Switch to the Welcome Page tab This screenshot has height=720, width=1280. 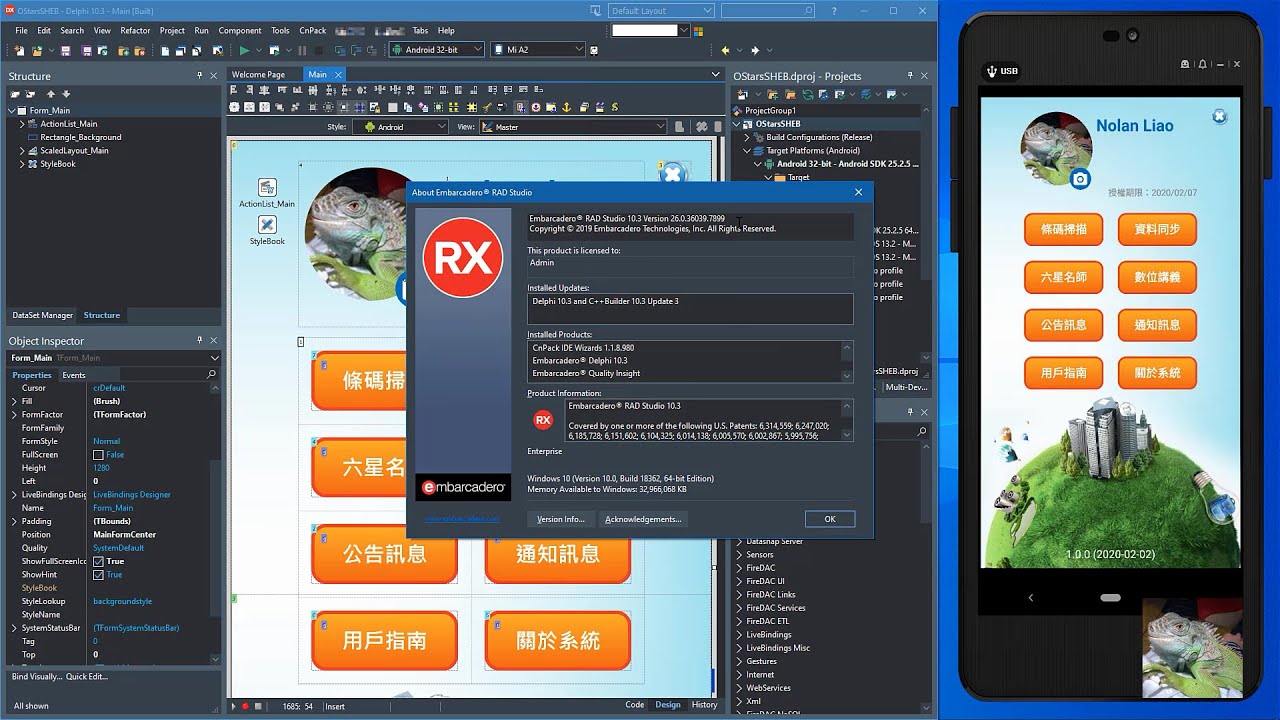[258, 75]
